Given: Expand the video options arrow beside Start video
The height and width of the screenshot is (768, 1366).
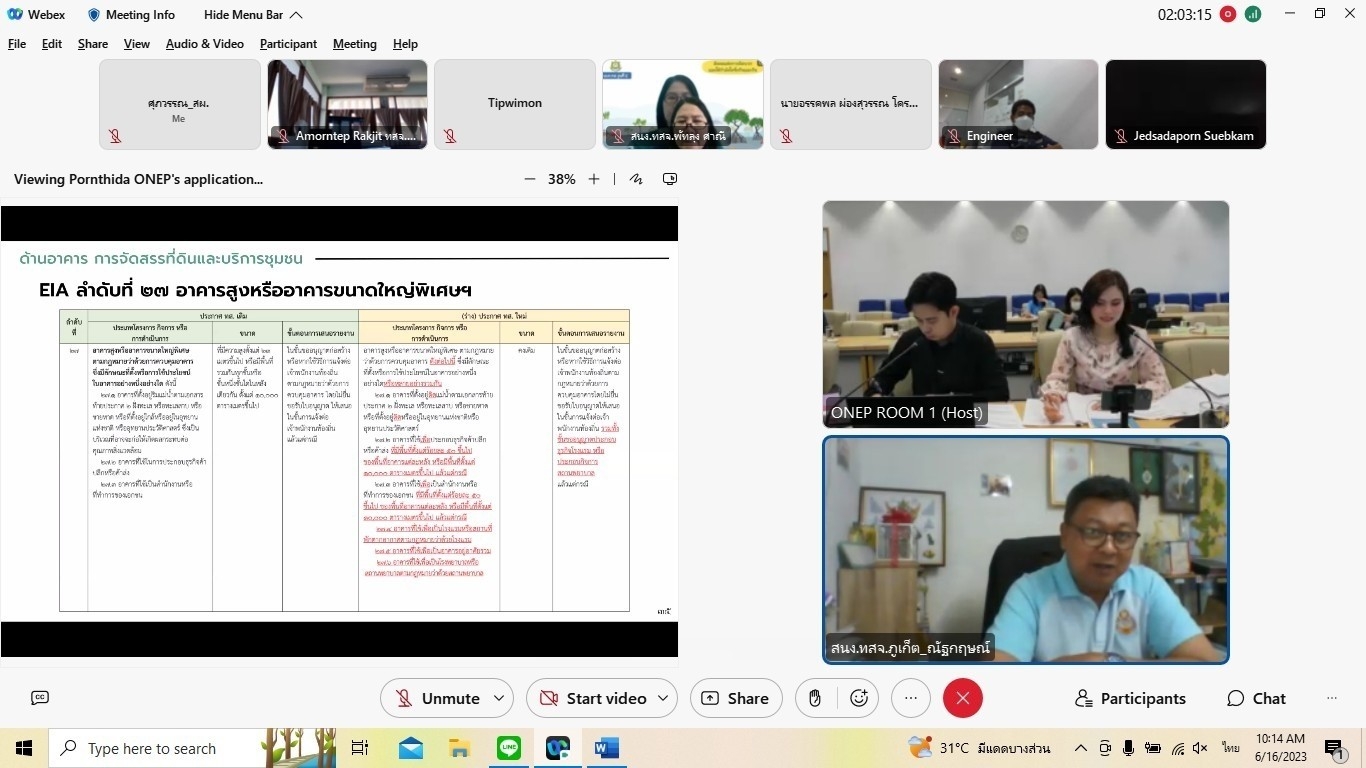Looking at the screenshot, I should click(662, 698).
